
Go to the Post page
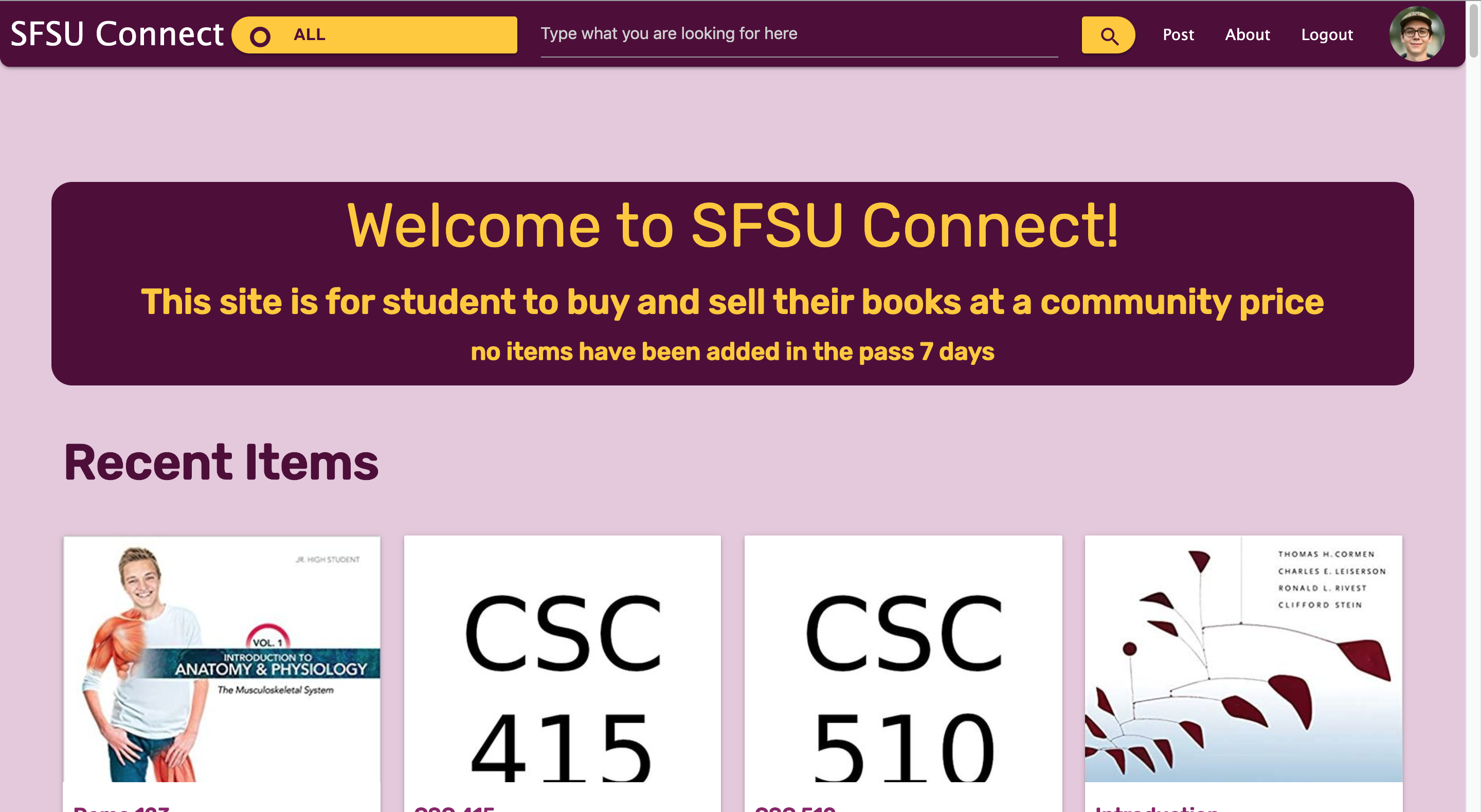click(1178, 35)
